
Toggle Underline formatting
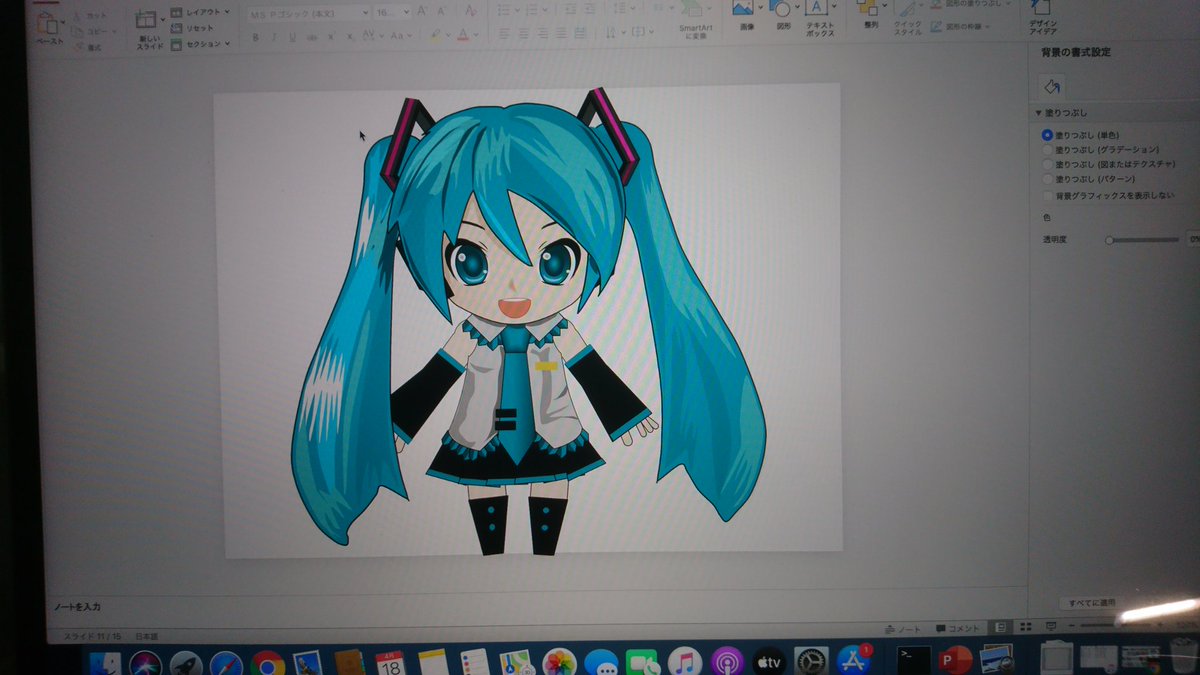[x=292, y=37]
